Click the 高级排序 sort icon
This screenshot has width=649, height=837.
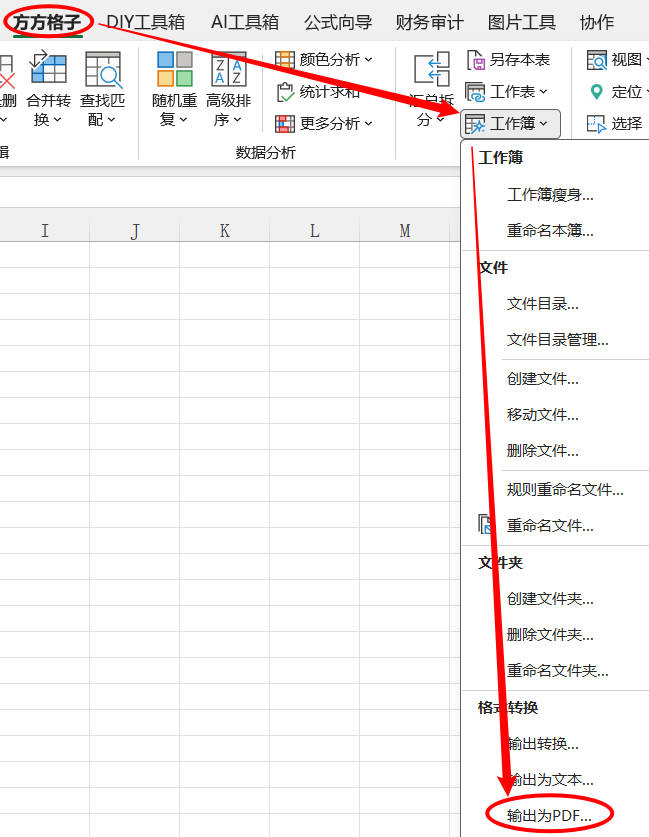pyautogui.click(x=228, y=70)
